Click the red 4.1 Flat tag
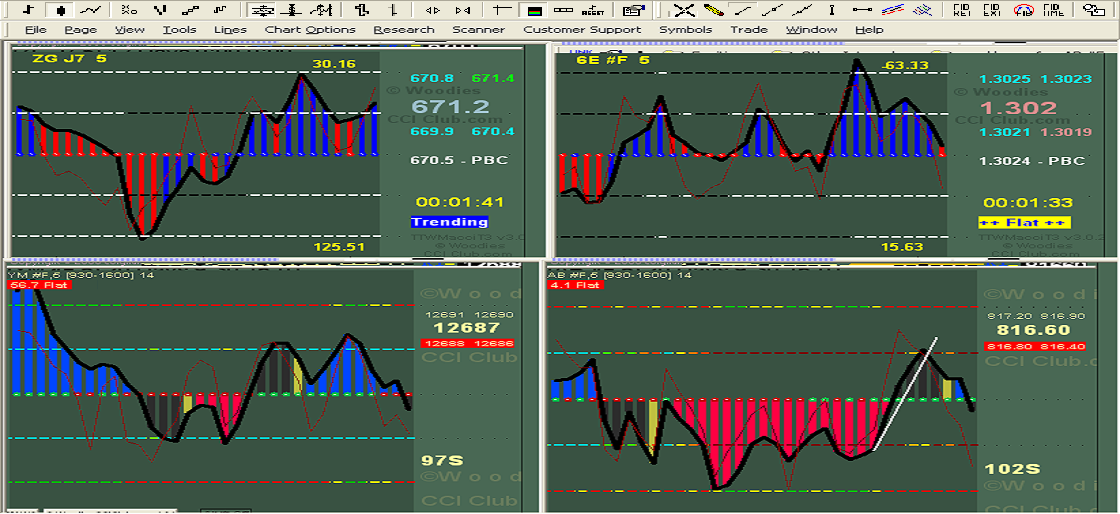 pos(575,285)
